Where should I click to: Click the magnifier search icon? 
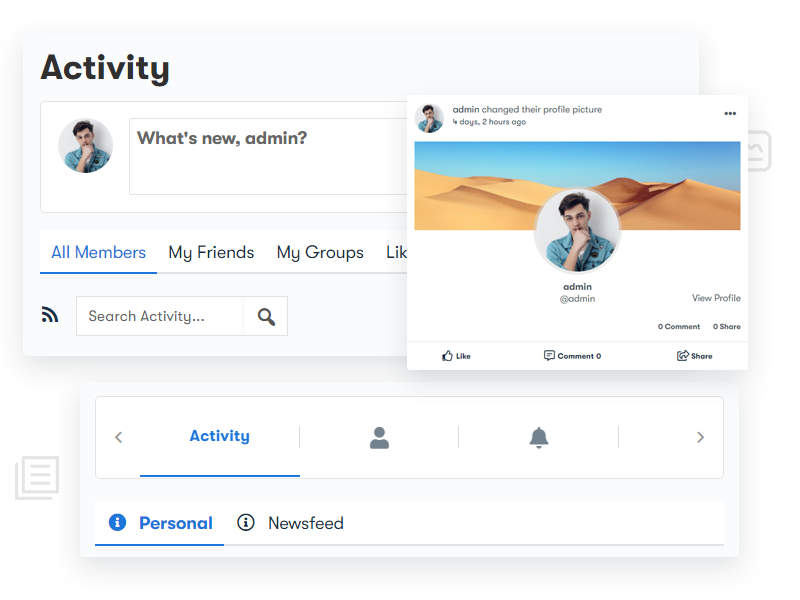pyautogui.click(x=266, y=317)
